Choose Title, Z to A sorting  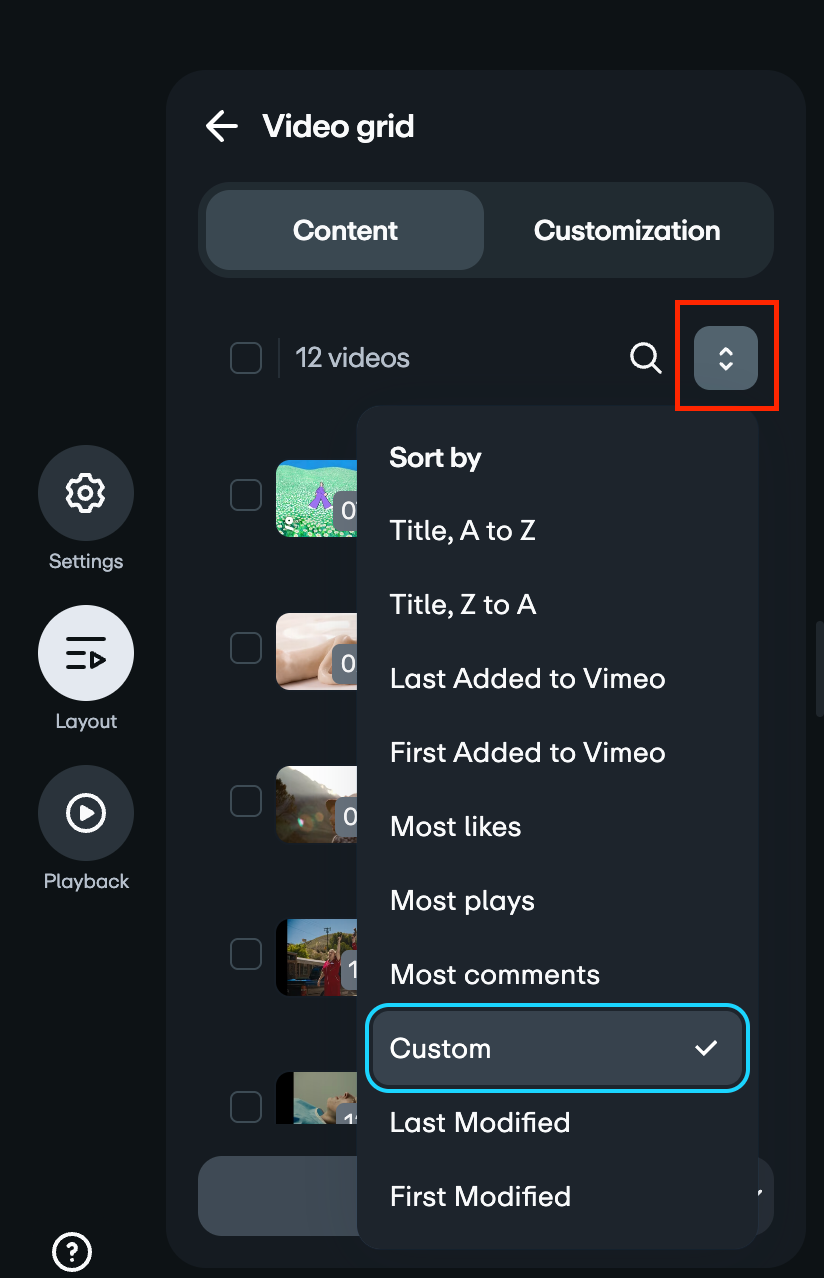tap(463, 604)
